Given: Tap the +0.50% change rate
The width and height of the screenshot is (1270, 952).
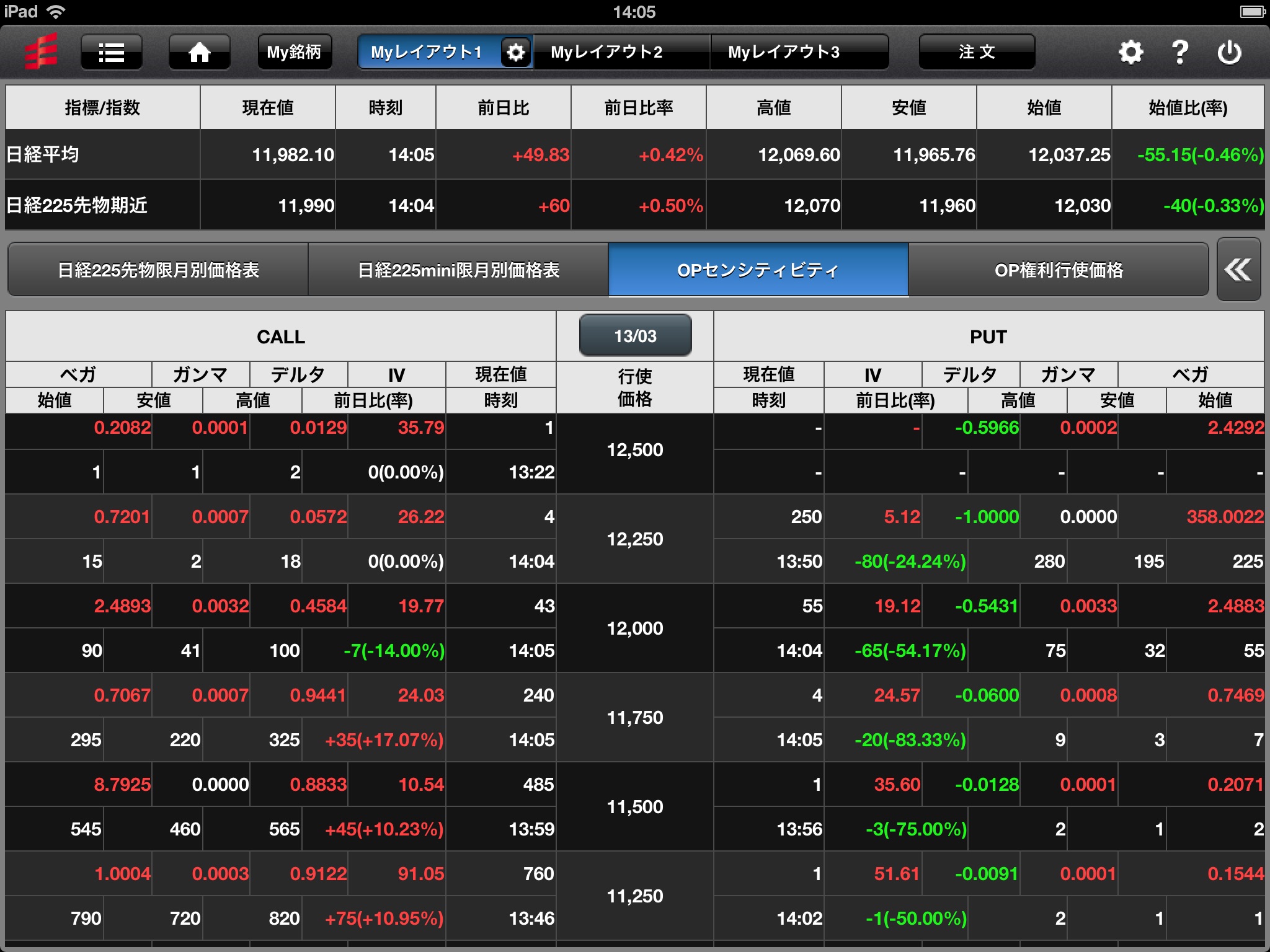Looking at the screenshot, I should tap(671, 206).
